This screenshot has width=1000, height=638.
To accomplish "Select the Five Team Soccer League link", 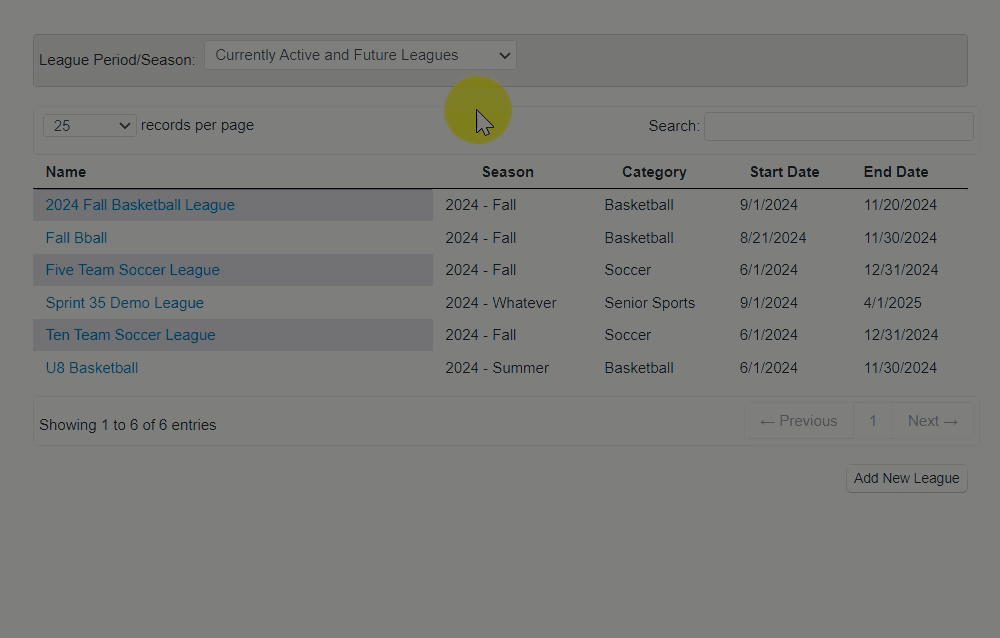I will click(x=132, y=270).
